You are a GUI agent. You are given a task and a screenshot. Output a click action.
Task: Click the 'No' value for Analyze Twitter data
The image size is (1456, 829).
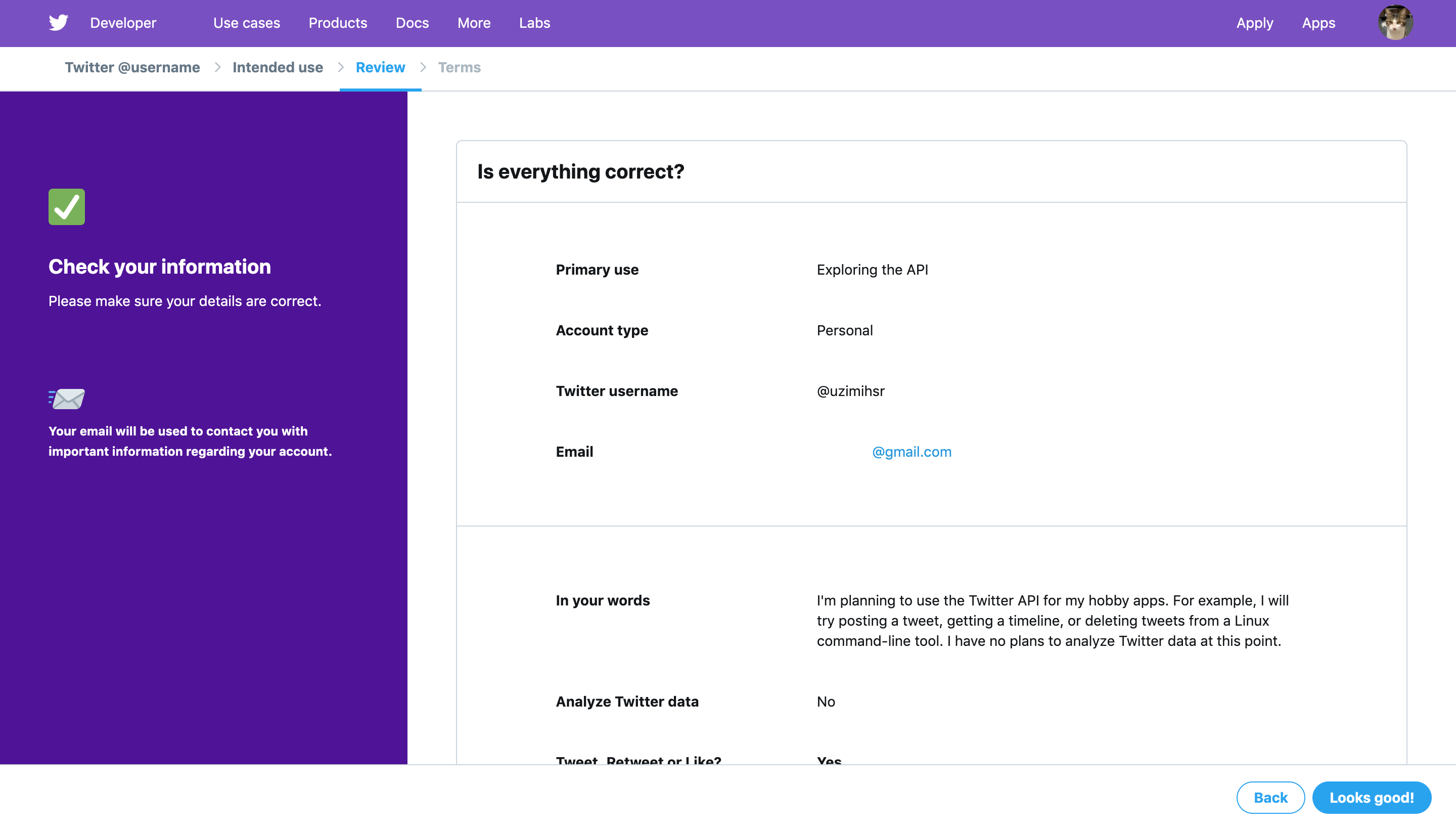(x=826, y=702)
